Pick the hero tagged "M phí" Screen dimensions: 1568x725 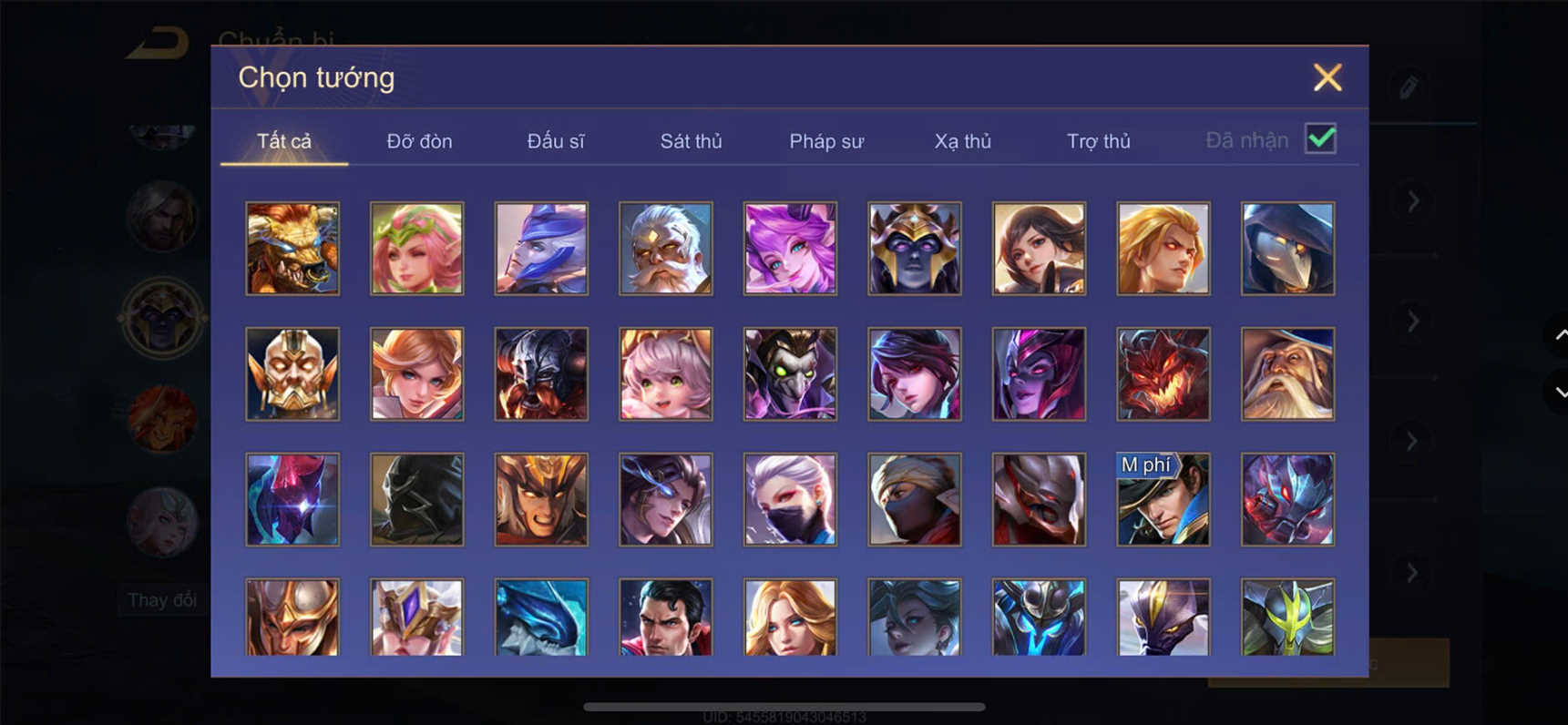[1163, 499]
